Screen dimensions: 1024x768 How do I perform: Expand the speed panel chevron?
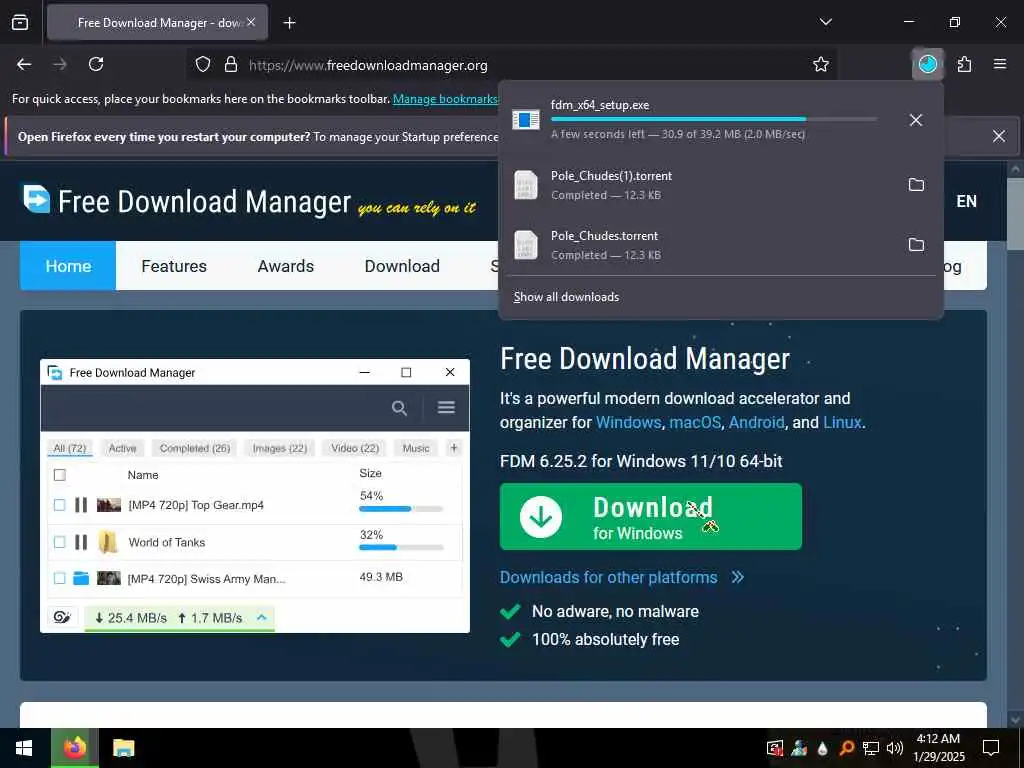[261, 617]
